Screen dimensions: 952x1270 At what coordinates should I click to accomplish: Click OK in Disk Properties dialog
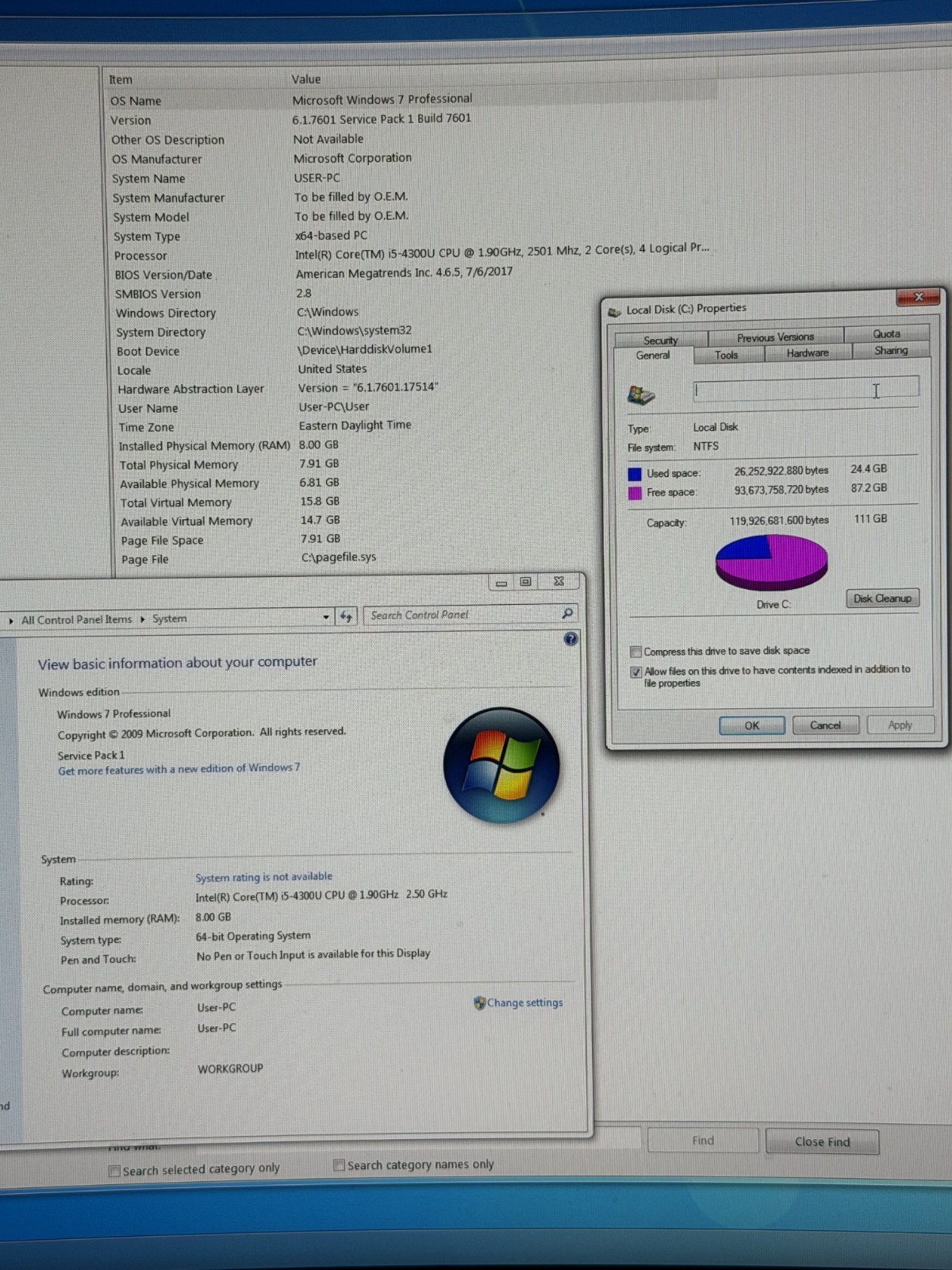(x=751, y=725)
